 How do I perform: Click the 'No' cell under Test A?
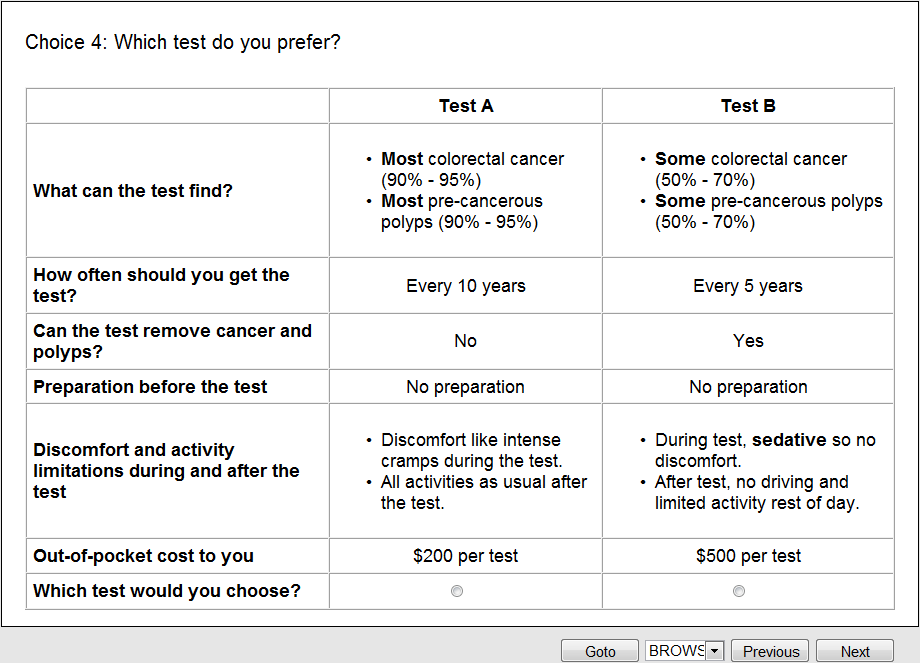[x=466, y=341]
